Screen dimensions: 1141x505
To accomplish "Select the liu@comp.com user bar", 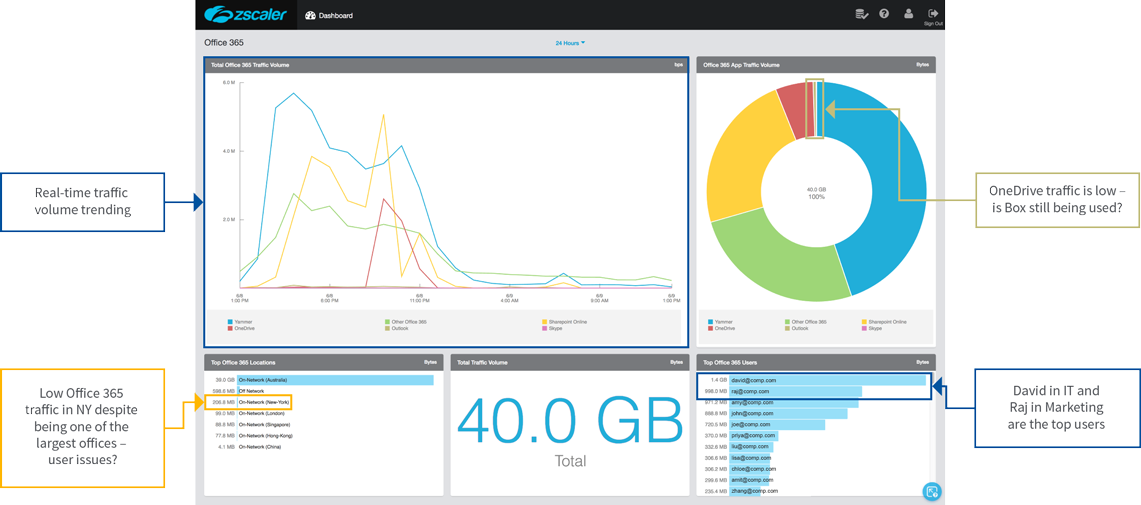I will (752, 446).
